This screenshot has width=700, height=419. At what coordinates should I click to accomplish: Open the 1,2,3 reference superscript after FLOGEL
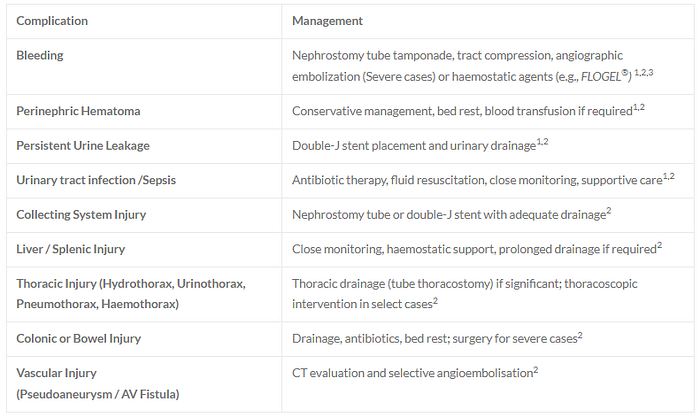[x=644, y=72]
